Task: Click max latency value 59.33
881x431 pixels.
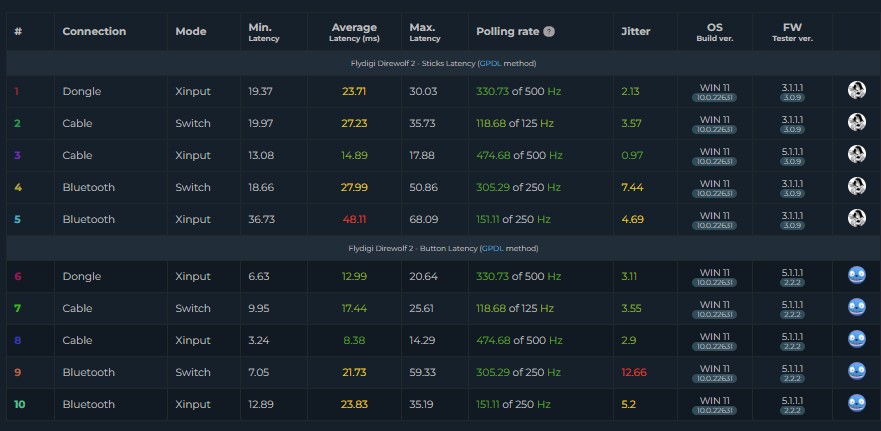Action: point(423,372)
